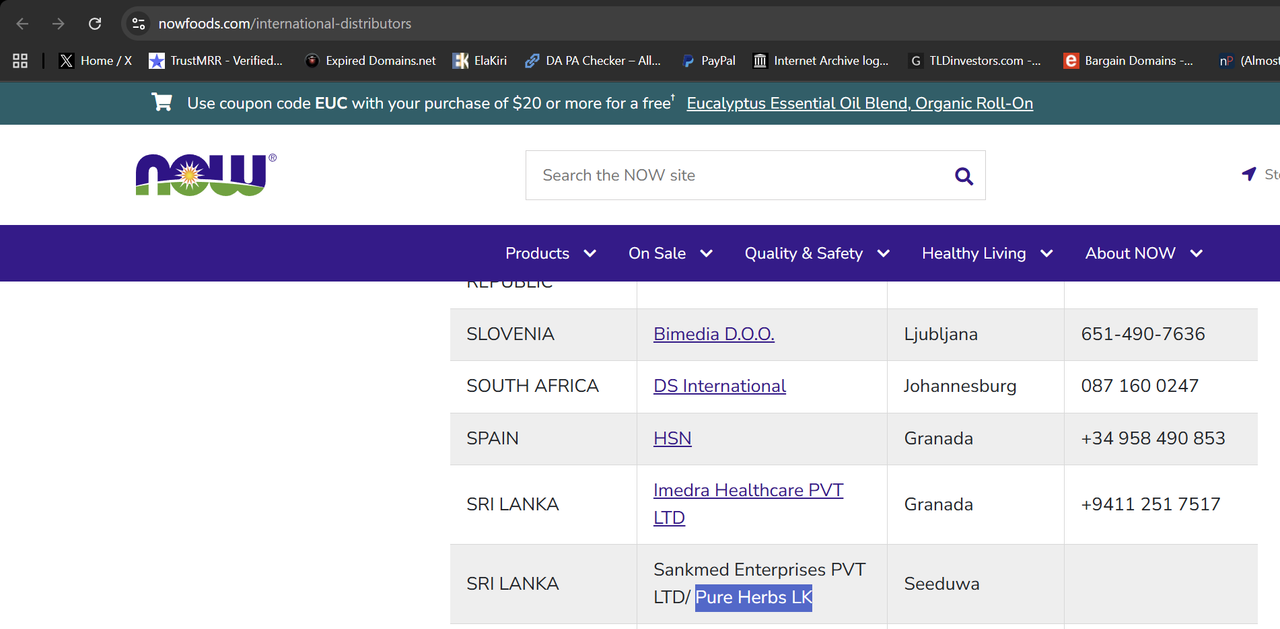Open the Products menu
This screenshot has height=629, width=1280.
click(551, 253)
